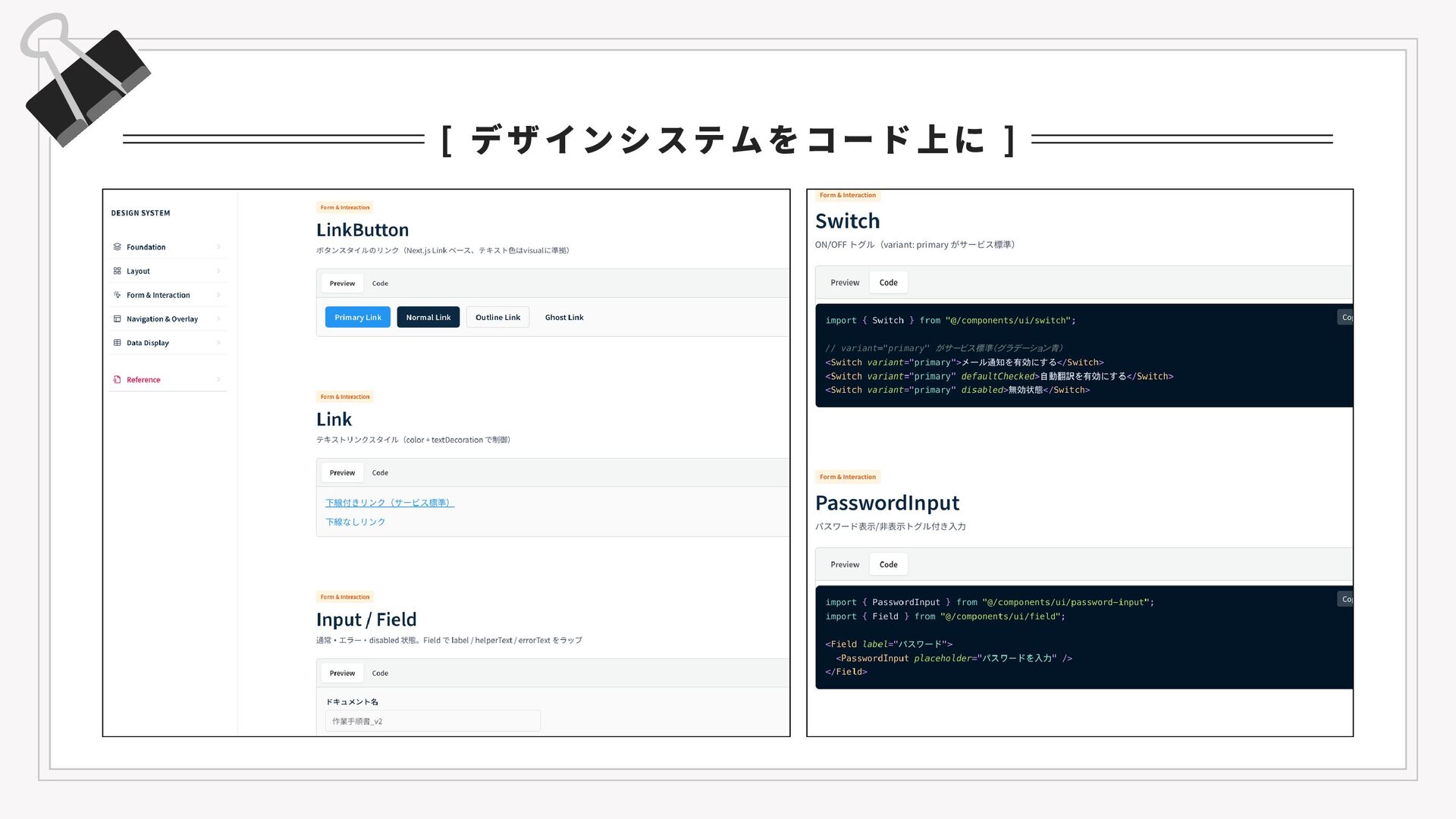Click the Ghost Link button
This screenshot has height=819, width=1456.
(x=564, y=318)
